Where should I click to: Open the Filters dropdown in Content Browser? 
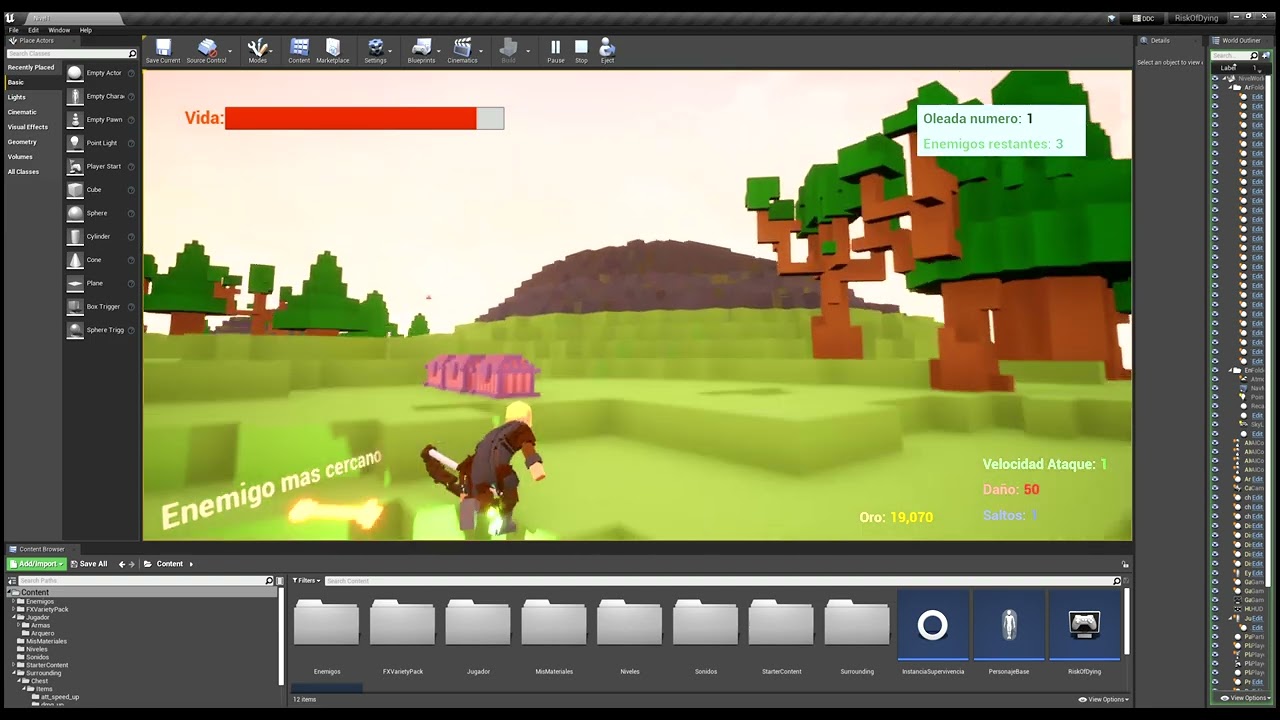305,581
